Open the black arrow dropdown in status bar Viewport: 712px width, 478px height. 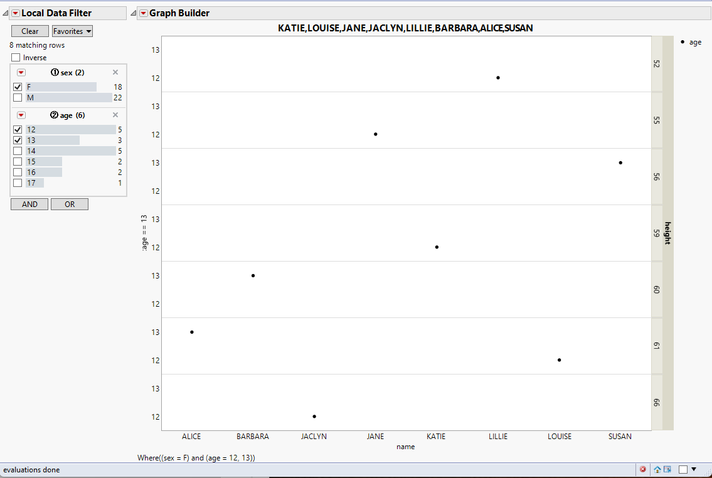[x=693, y=469]
